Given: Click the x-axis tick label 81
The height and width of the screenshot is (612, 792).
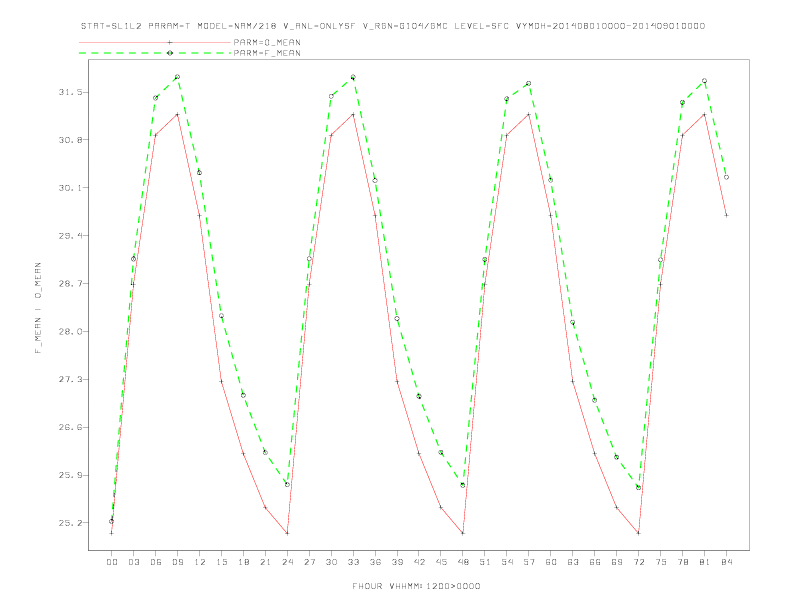Looking at the screenshot, I should click(705, 562).
